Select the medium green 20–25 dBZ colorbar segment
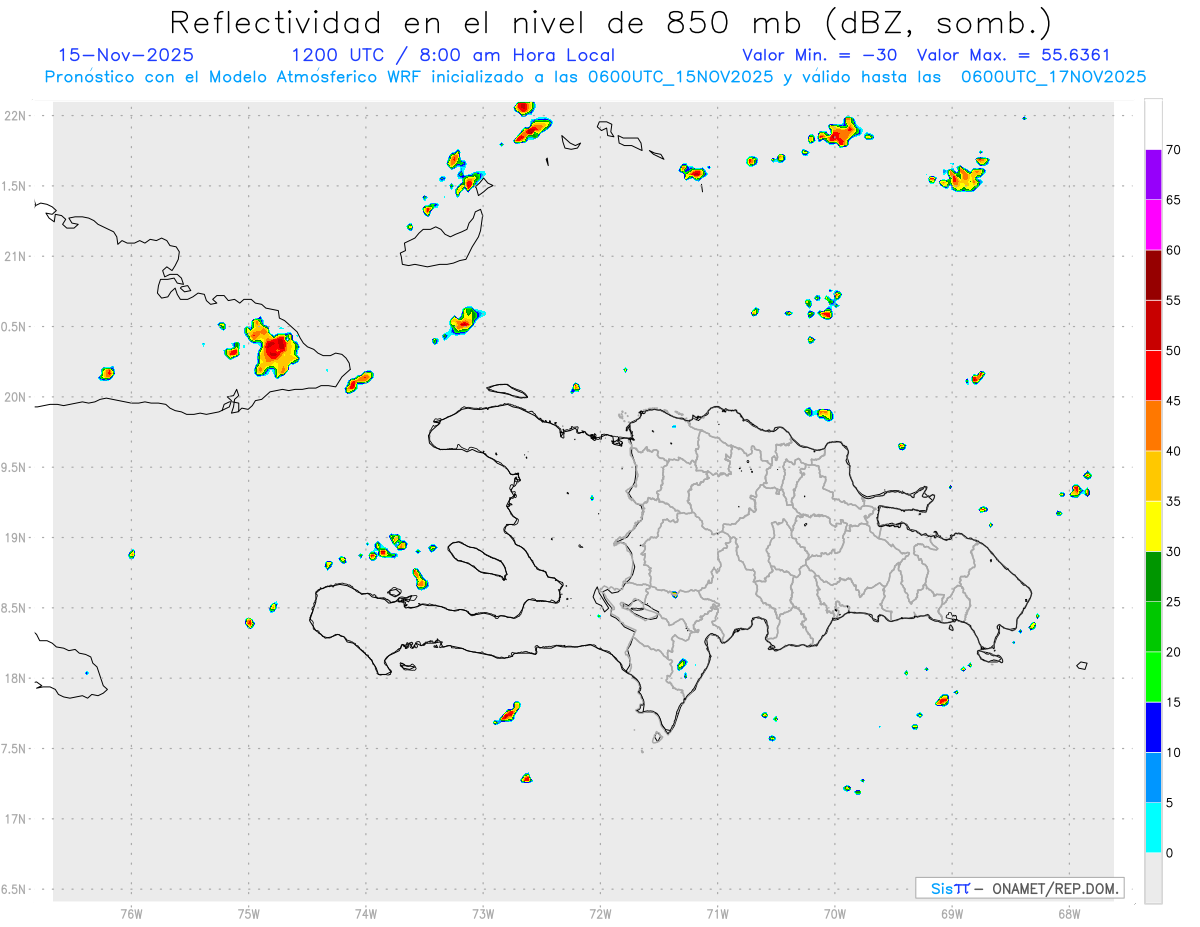1200x927 pixels. [x=1153, y=627]
